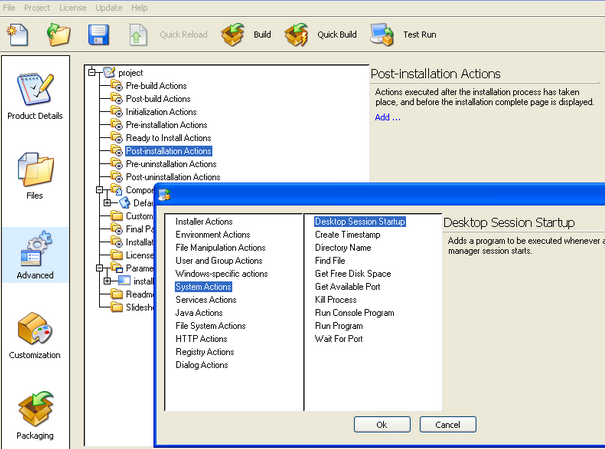Viewport: 605px width, 449px height.
Task: Click the Pre-build Actions folder icon
Action: (x=117, y=85)
